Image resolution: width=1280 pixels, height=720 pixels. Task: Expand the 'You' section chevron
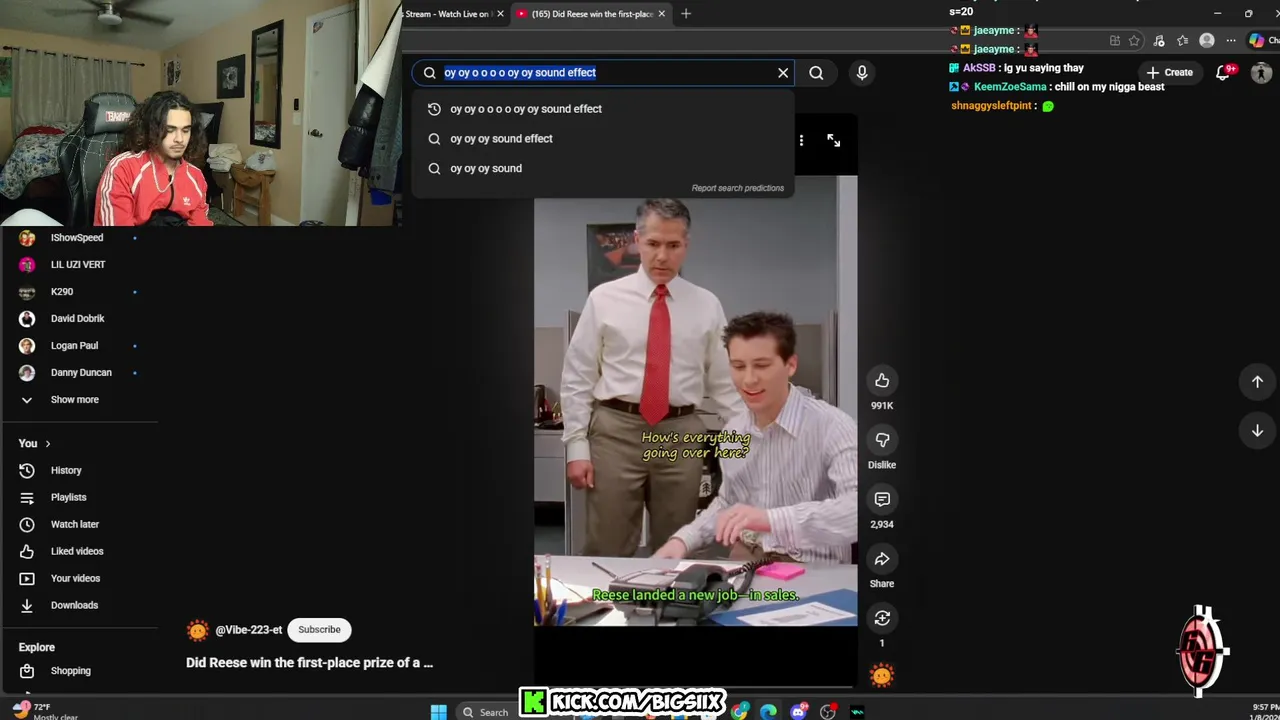pyautogui.click(x=47, y=444)
